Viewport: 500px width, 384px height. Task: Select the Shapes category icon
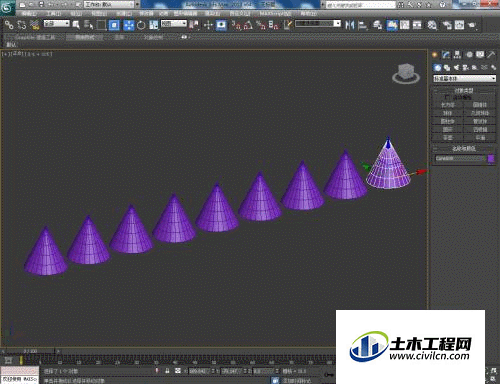[447, 68]
